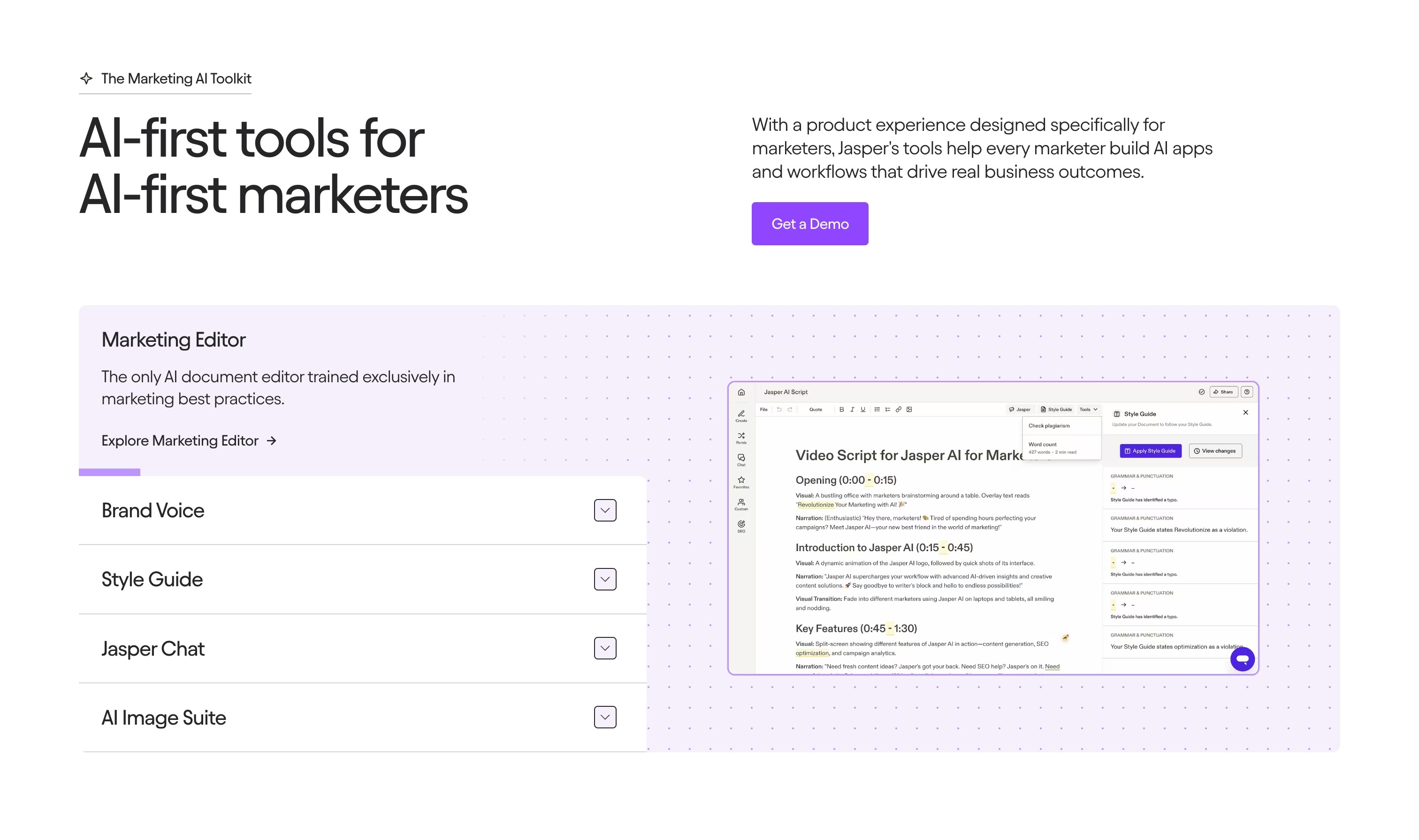Open the Explore Marketing Editor link
1419x840 pixels.
(189, 440)
